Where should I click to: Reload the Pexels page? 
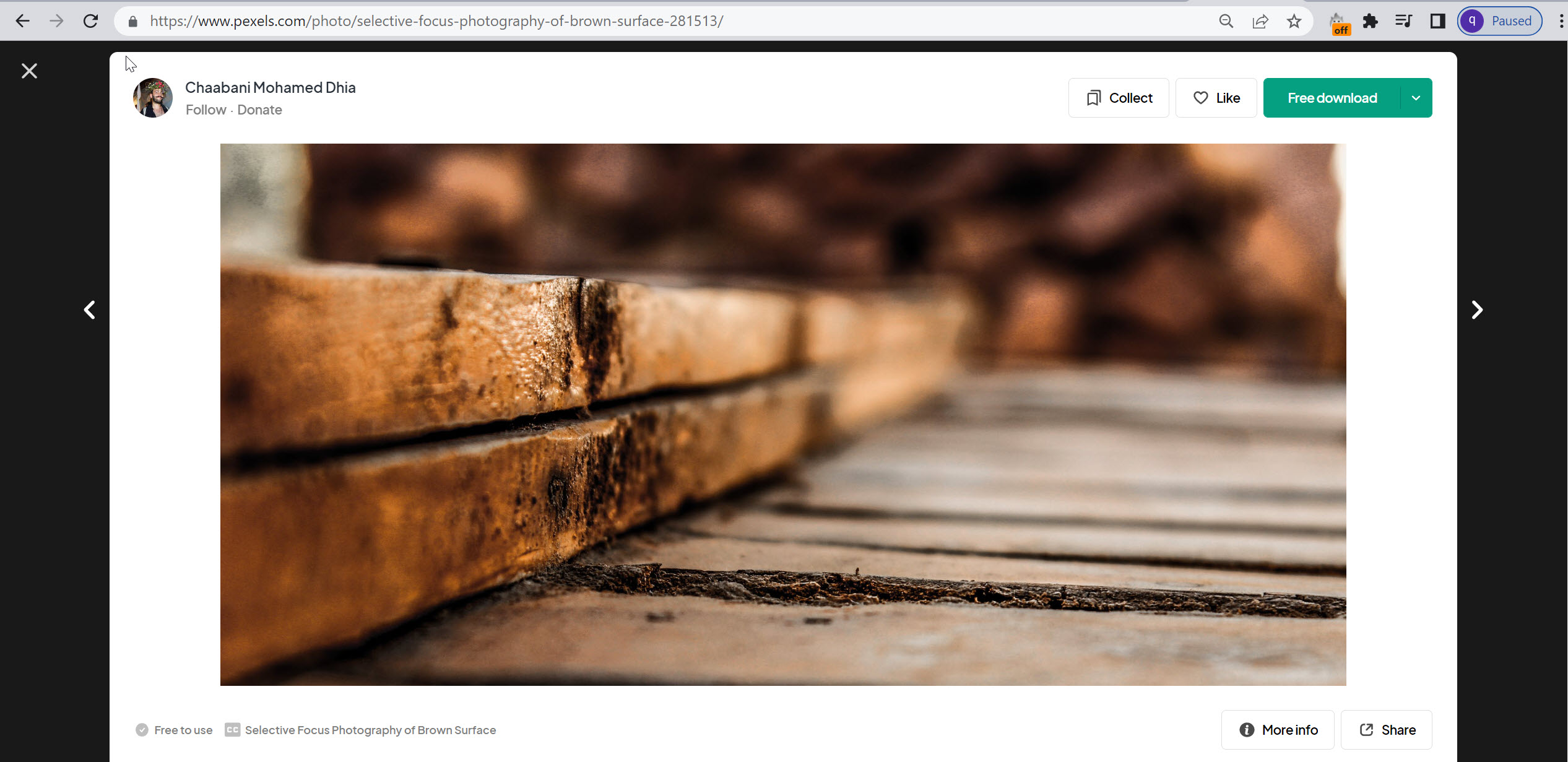pyautogui.click(x=91, y=21)
